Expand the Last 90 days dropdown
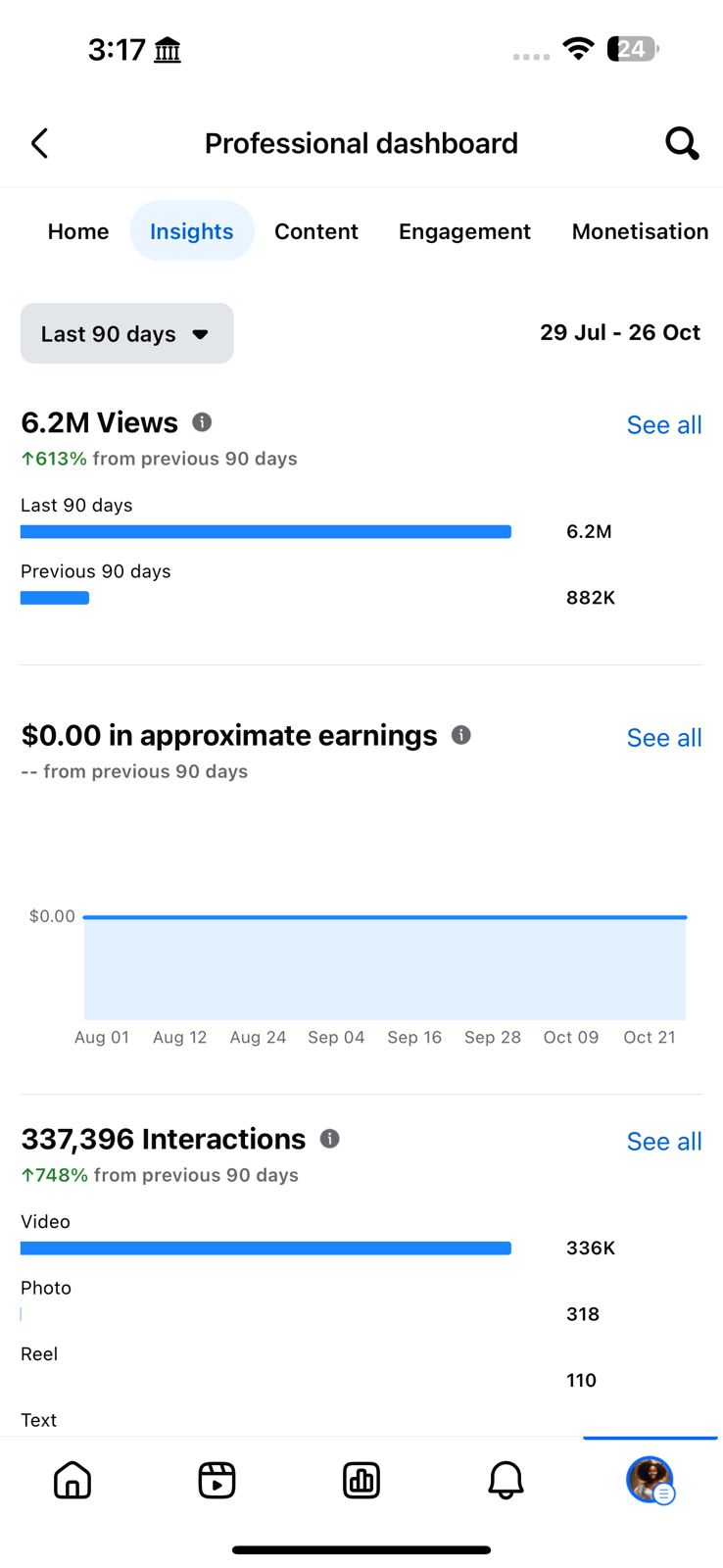The height and width of the screenshot is (1568, 723). (x=127, y=334)
